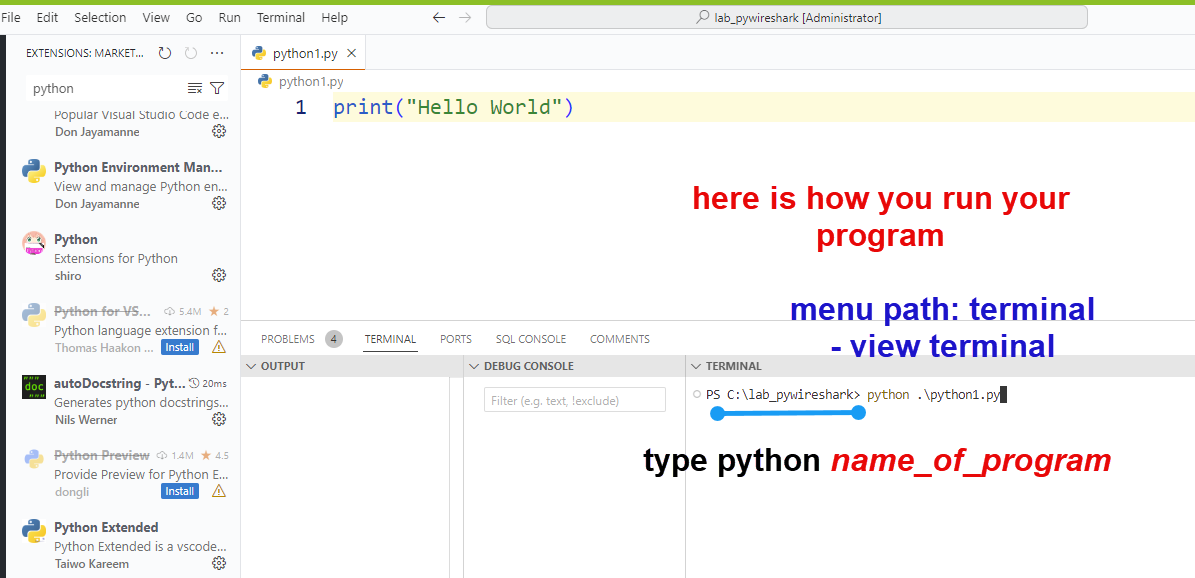Open the View menu
The image size is (1195, 578).
pos(156,17)
